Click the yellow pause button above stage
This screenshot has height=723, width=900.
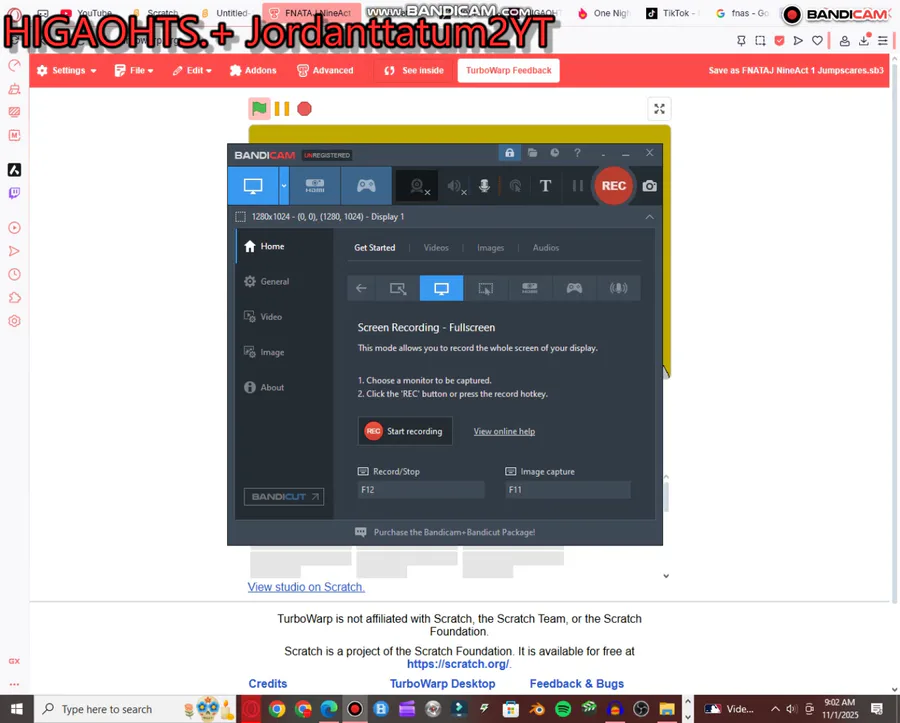(282, 108)
